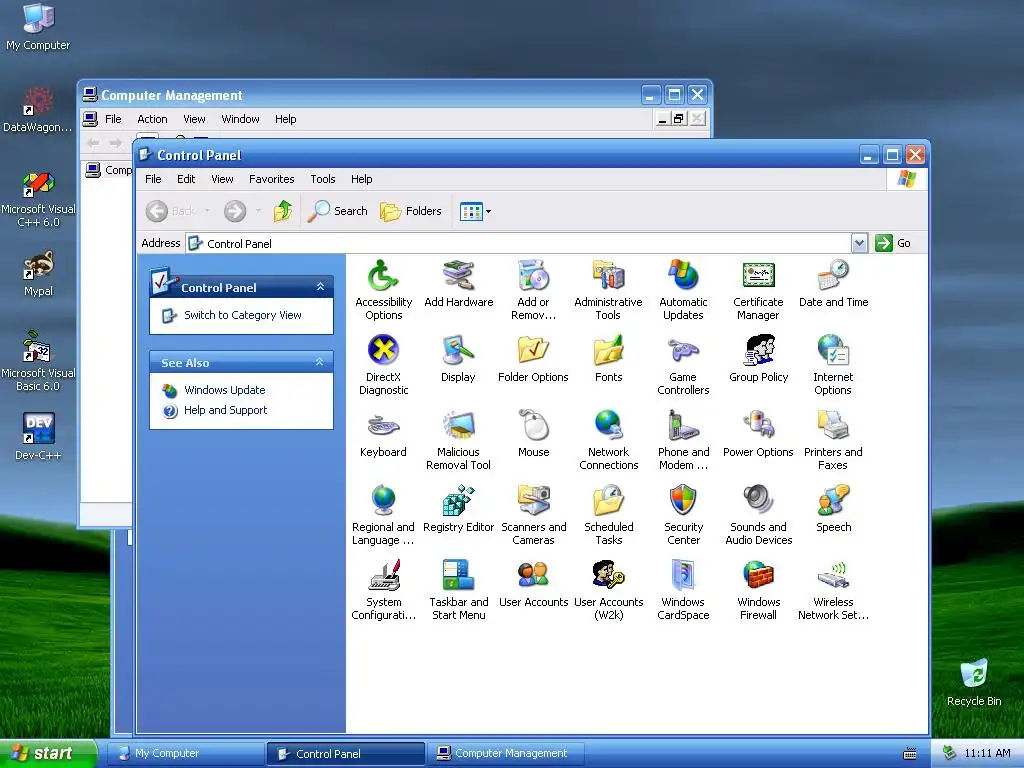Click the Up folder toolbar button

tap(283, 211)
